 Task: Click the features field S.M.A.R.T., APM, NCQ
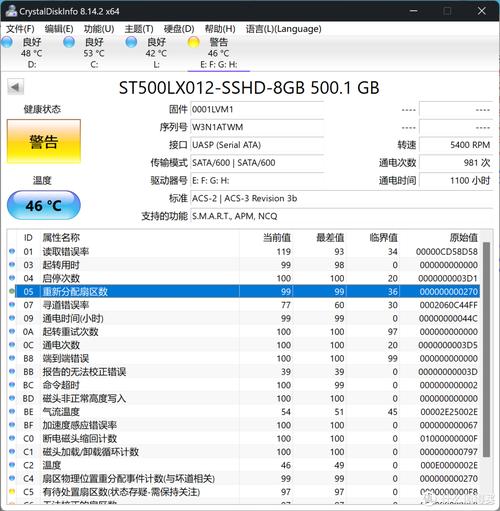tap(341, 216)
